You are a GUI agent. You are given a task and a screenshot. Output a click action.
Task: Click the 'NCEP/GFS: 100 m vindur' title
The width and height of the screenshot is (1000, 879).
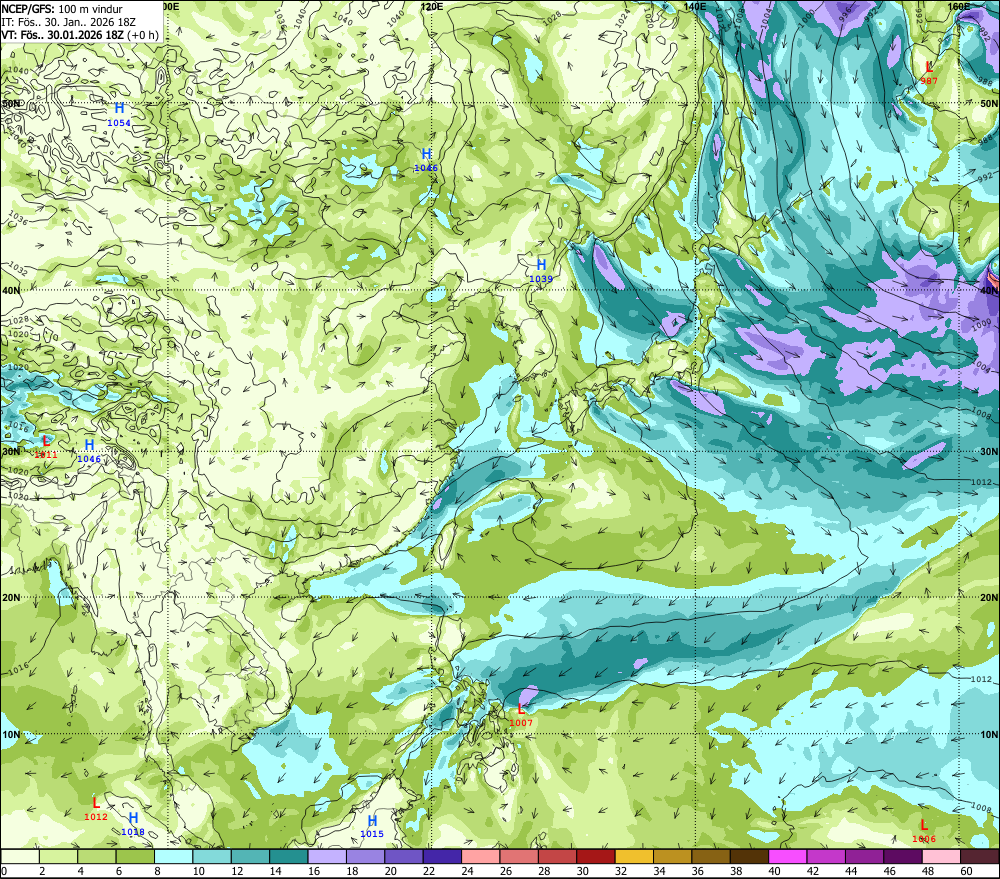click(x=62, y=9)
